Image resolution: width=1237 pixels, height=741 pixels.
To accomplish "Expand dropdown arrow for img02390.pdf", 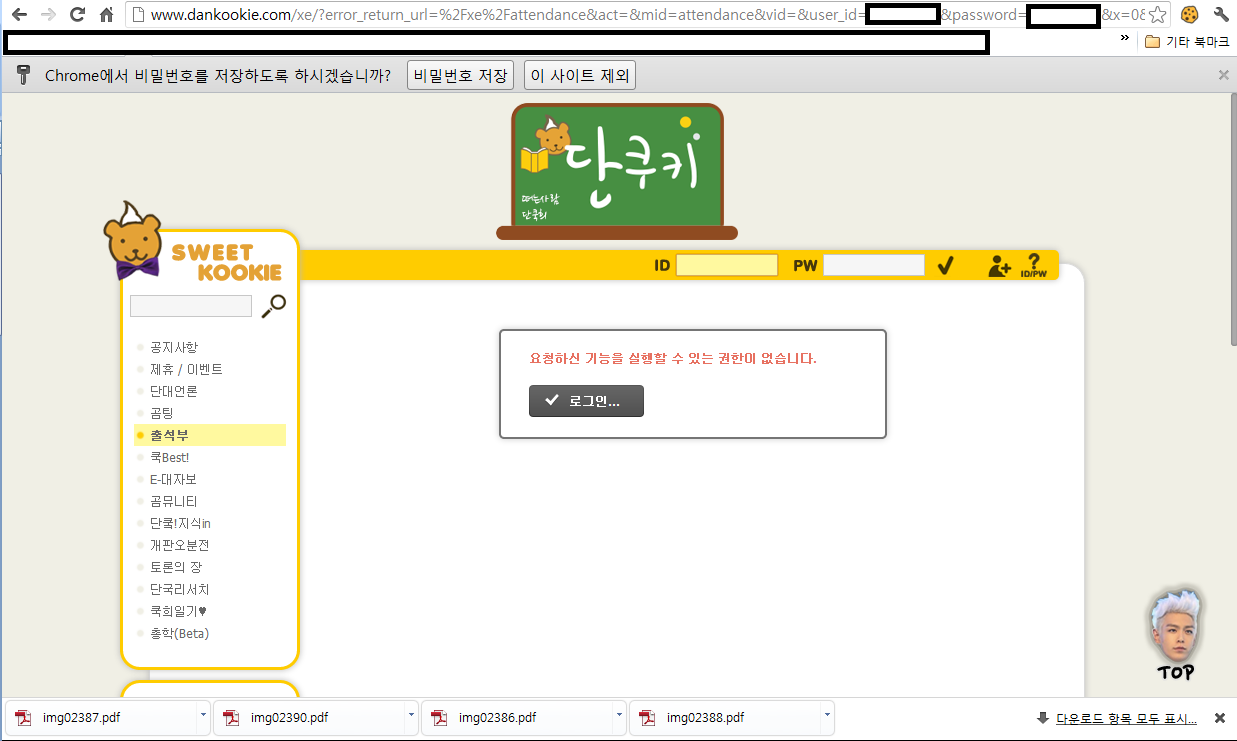I will 412,717.
